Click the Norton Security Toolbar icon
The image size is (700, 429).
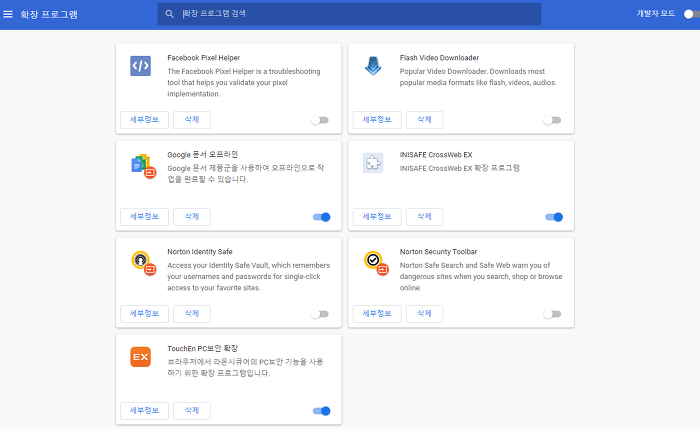376,263
